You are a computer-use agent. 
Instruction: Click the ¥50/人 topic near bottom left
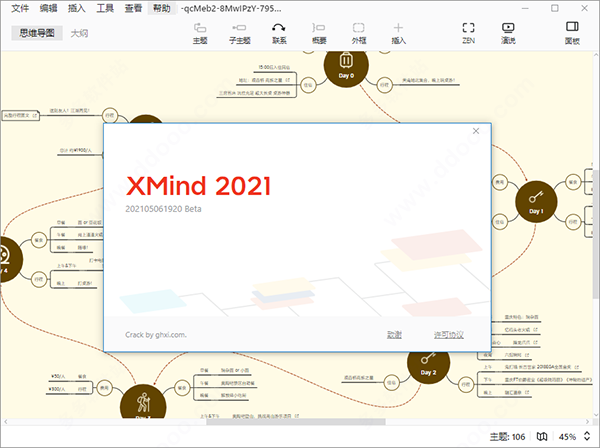tap(57, 376)
